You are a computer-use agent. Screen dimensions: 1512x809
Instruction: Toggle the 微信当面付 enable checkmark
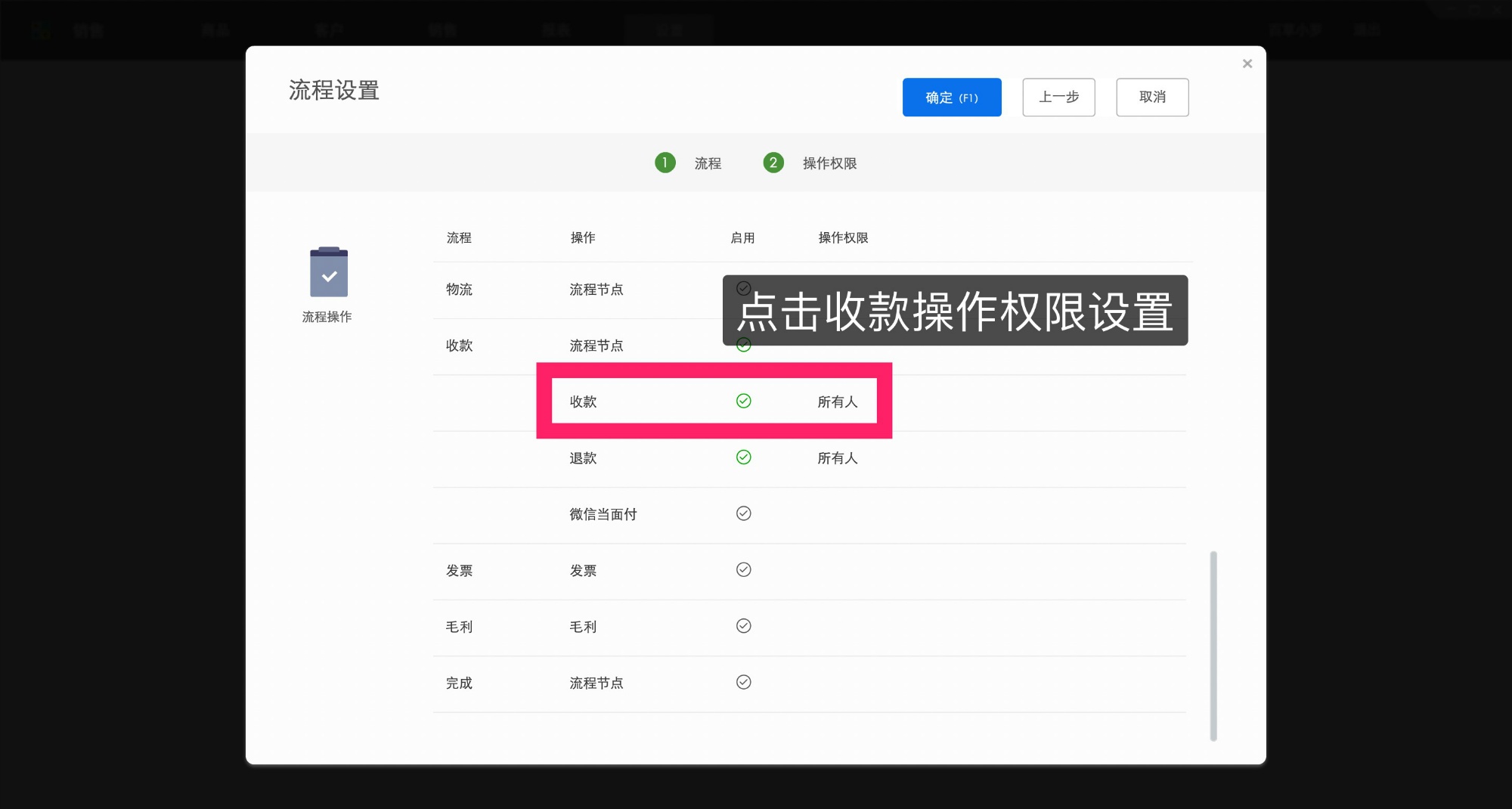pyautogui.click(x=744, y=514)
